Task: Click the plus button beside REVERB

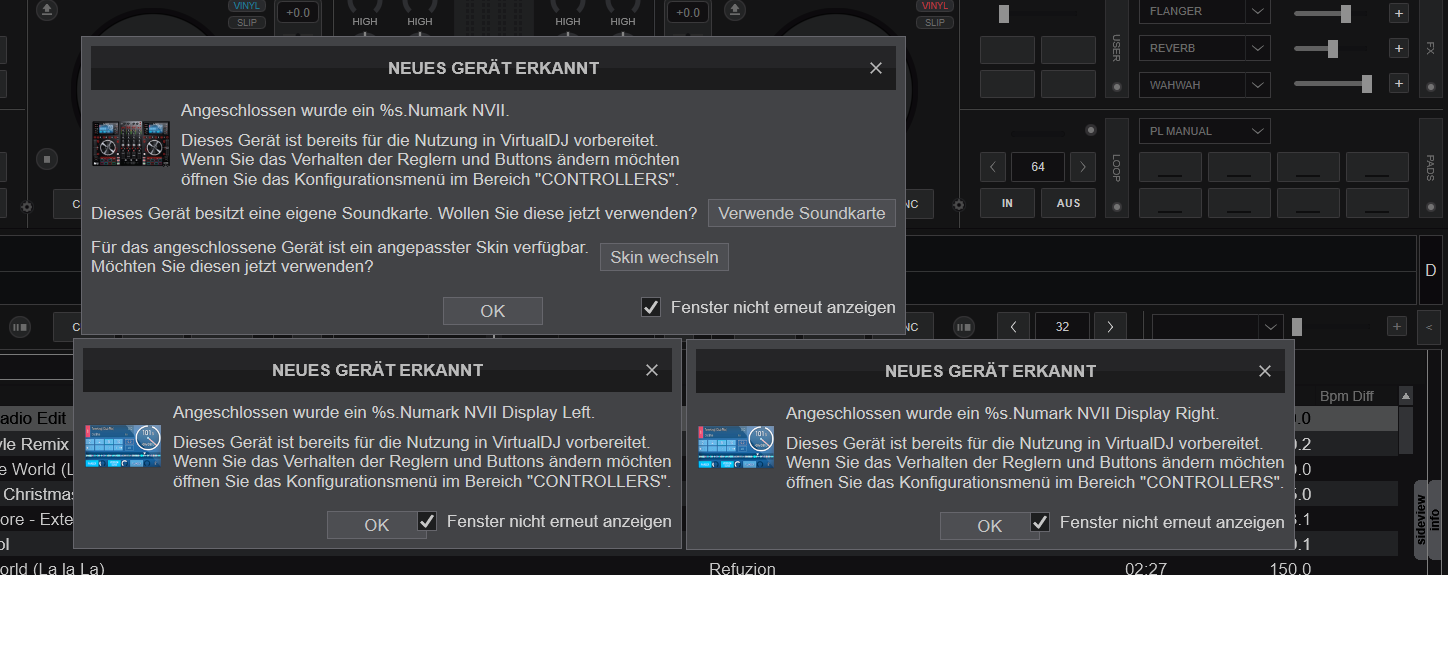Action: tap(1398, 48)
